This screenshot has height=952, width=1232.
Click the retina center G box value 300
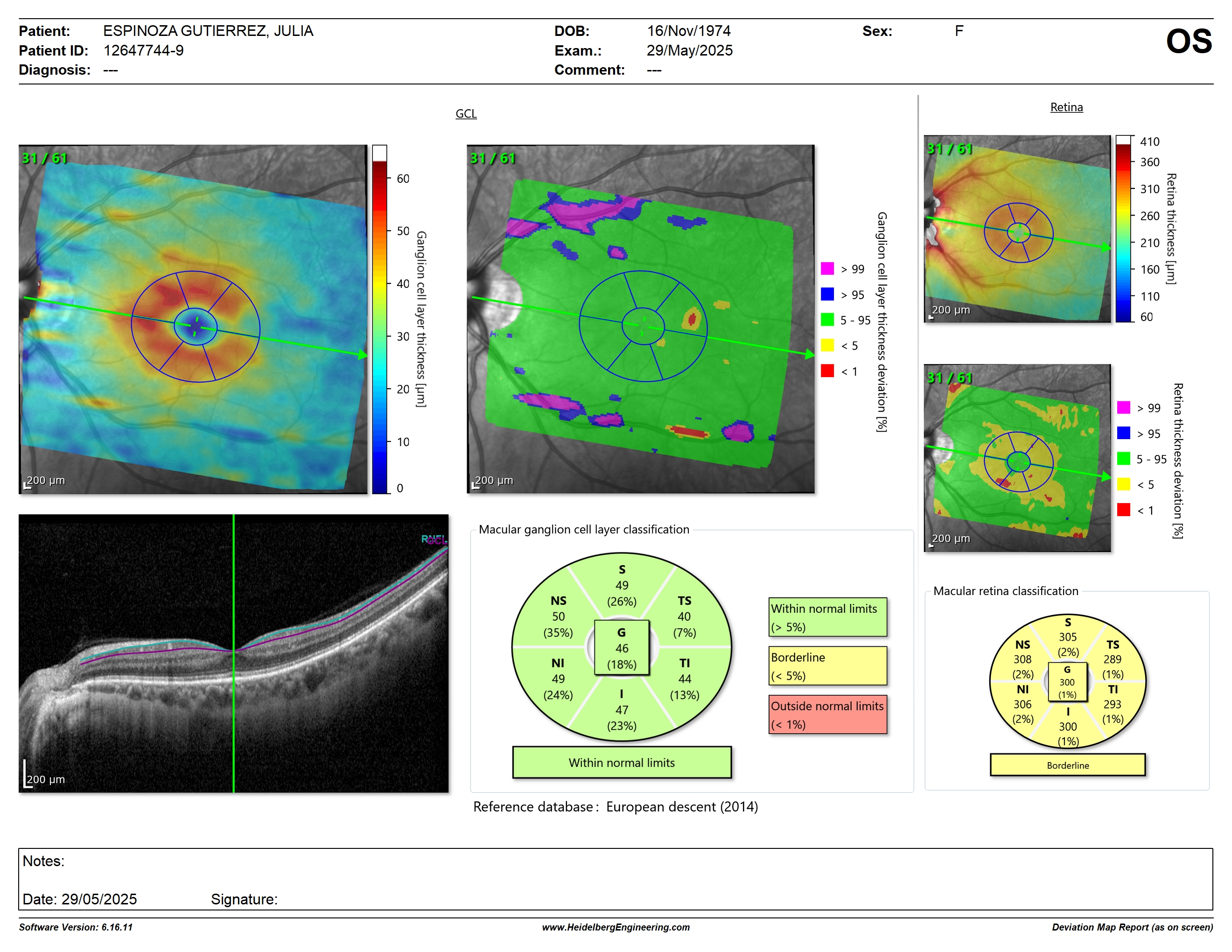coord(1067,682)
